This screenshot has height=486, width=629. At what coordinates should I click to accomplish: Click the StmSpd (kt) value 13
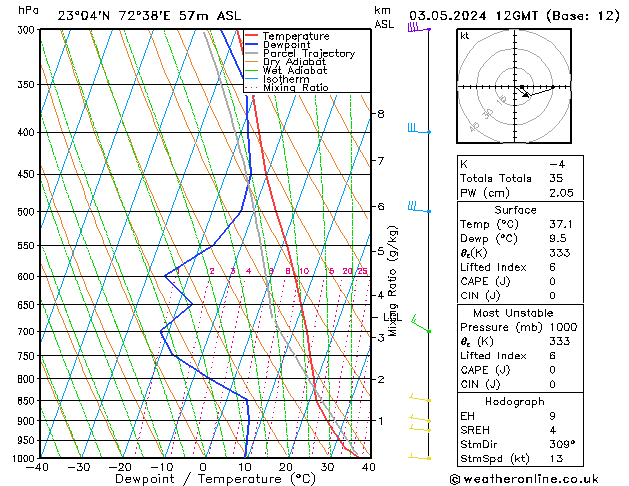click(556, 459)
